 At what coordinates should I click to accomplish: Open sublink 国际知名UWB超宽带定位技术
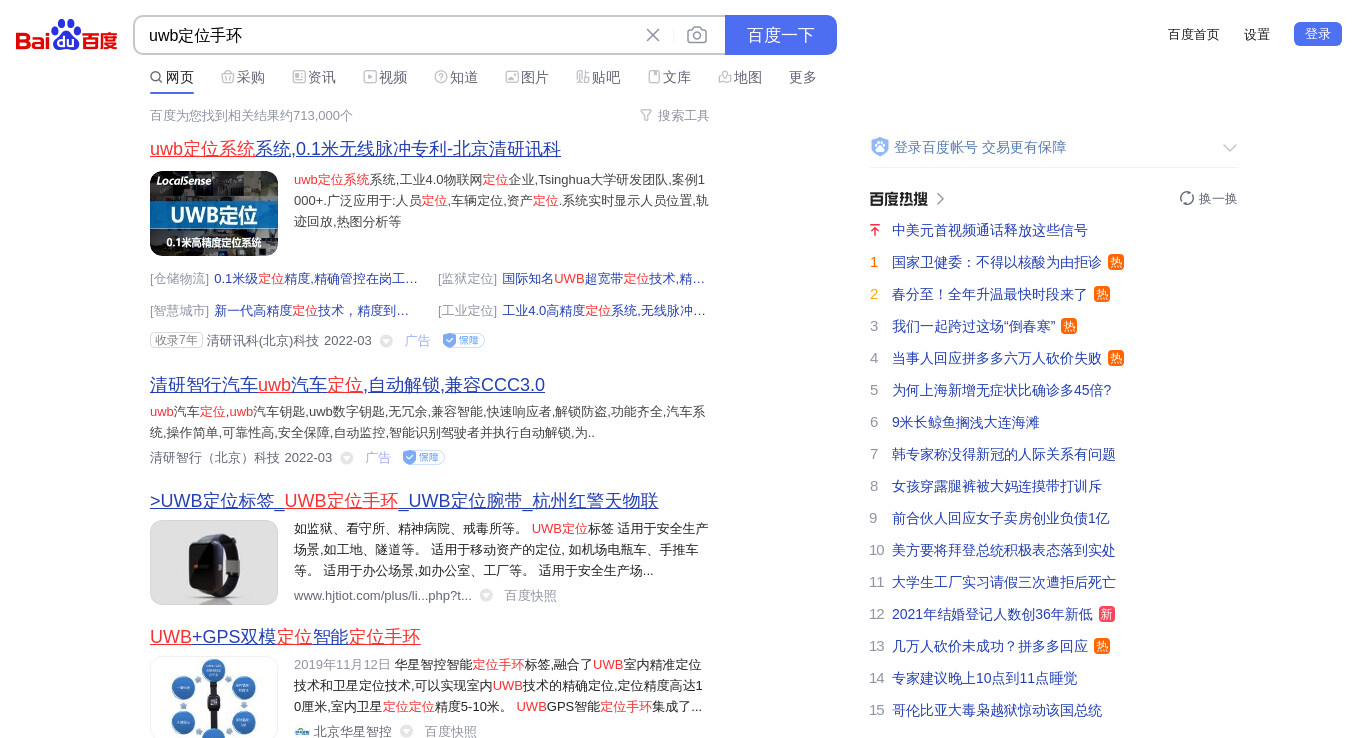coord(604,279)
